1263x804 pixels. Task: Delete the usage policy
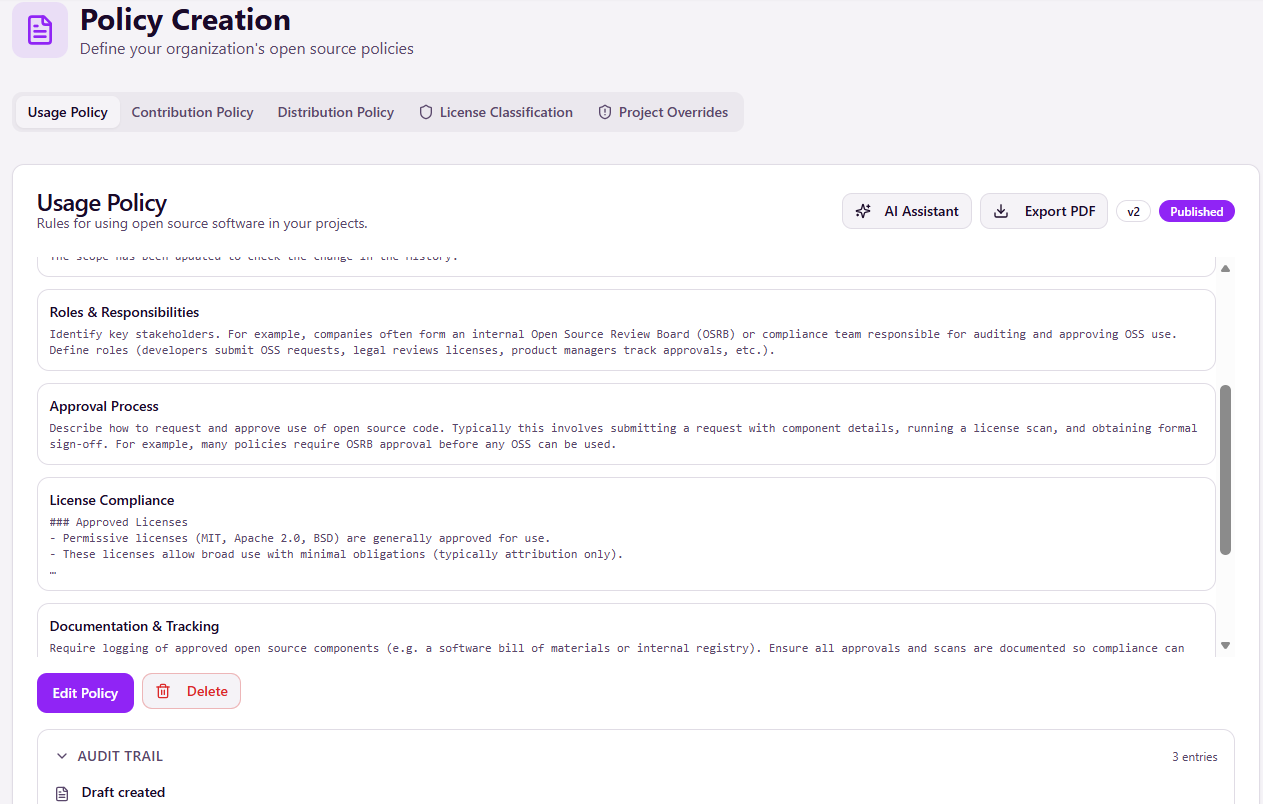[x=191, y=691]
